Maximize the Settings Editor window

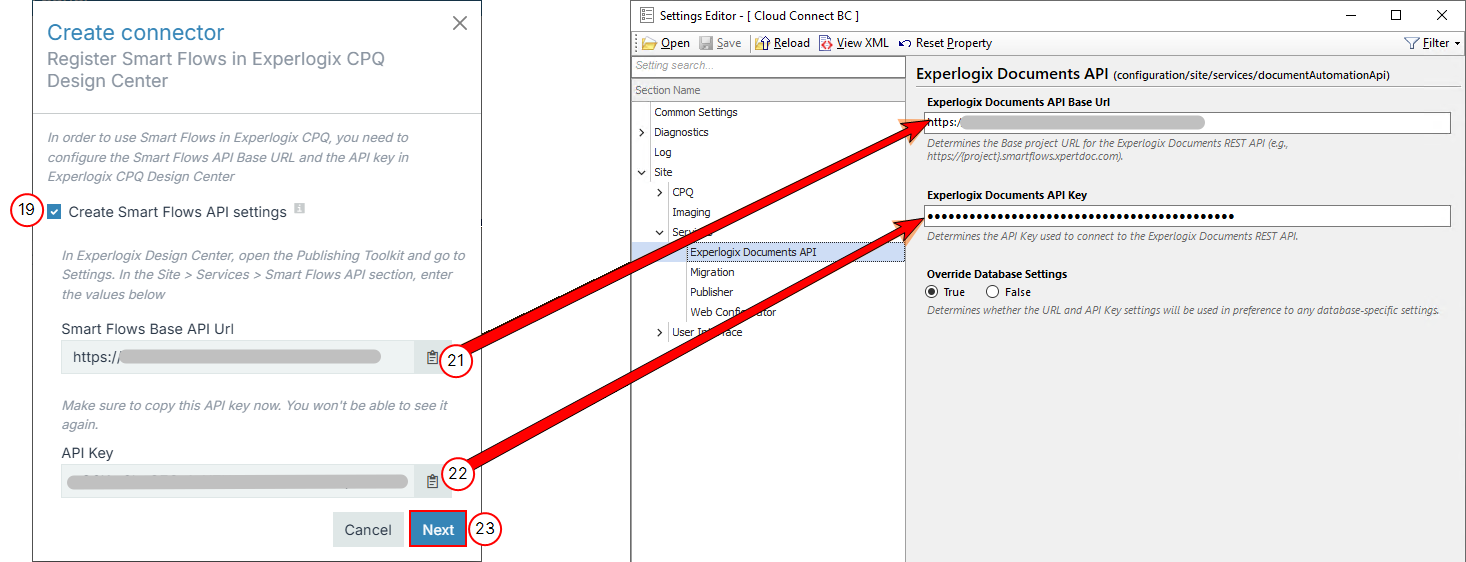1396,15
